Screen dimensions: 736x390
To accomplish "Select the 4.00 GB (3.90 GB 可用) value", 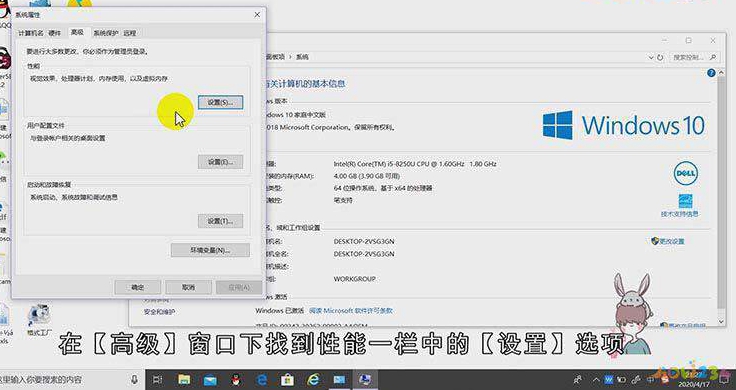I will click(367, 176).
